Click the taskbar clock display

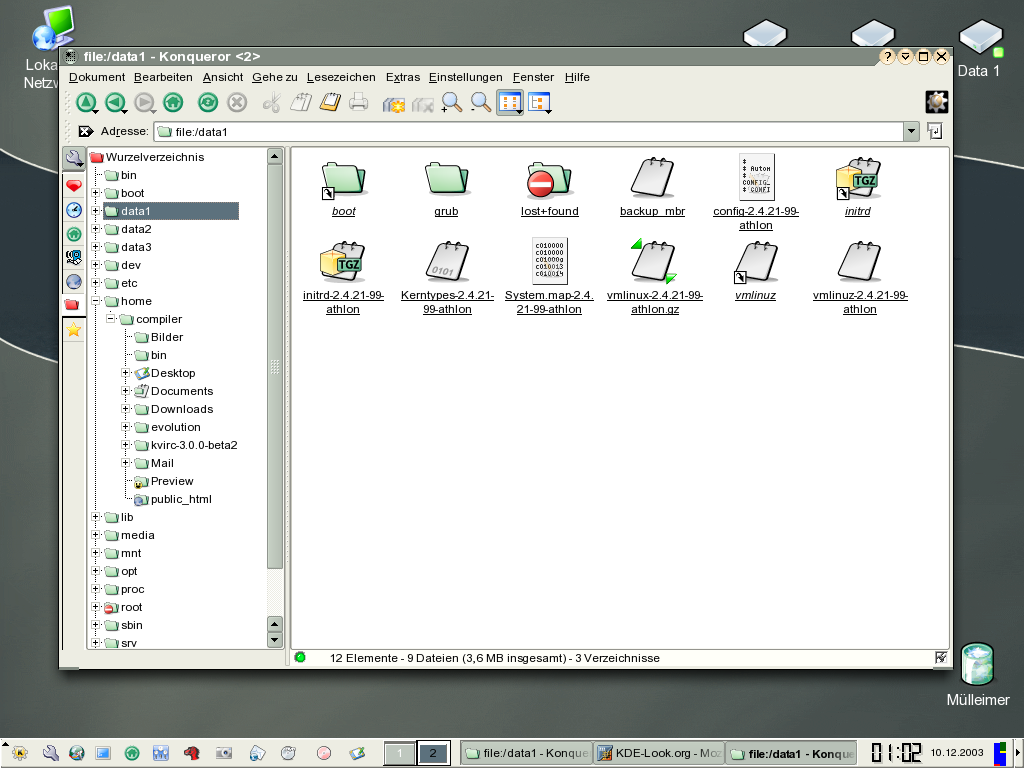pos(896,752)
